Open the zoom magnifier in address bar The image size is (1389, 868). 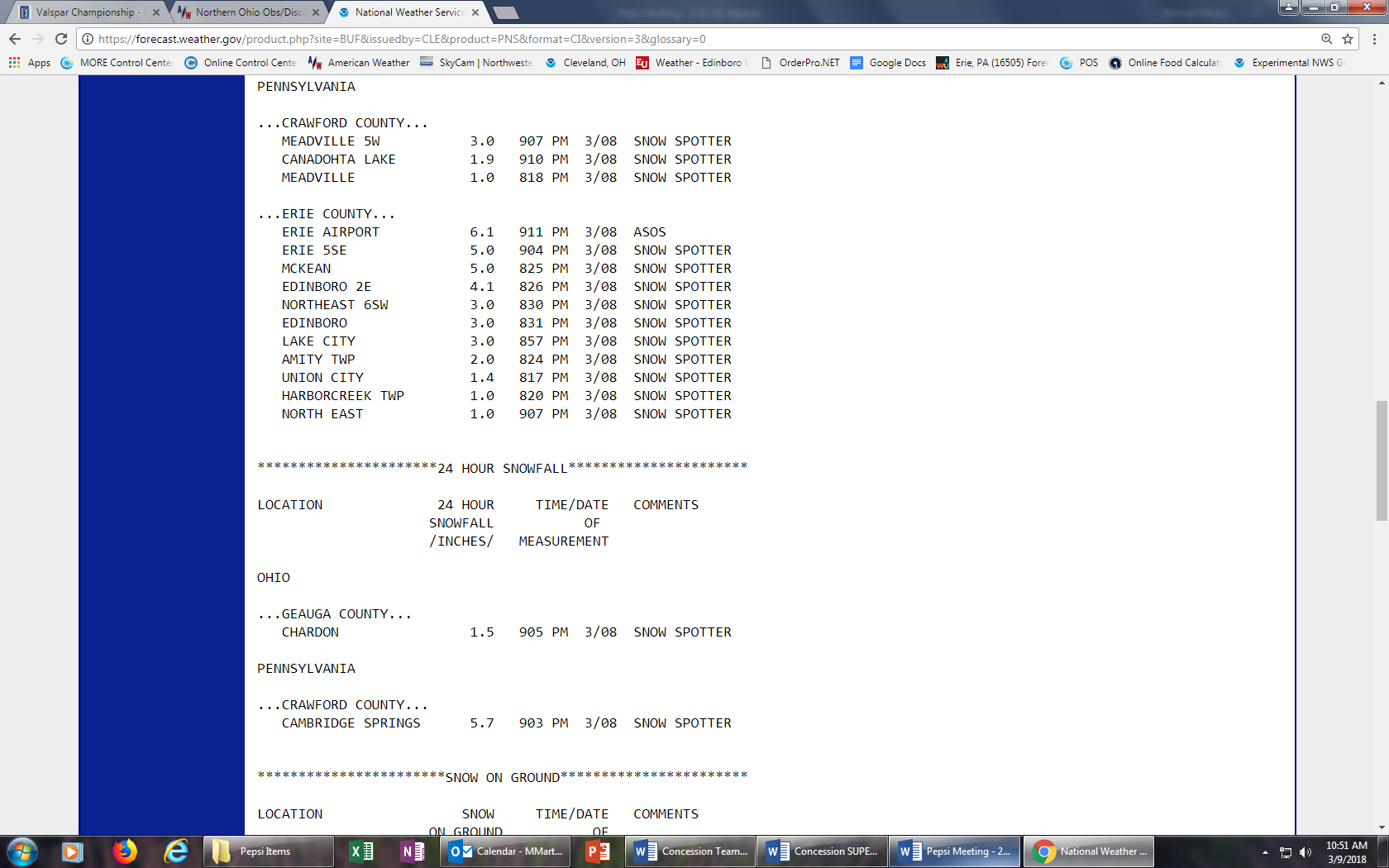pyautogui.click(x=1326, y=39)
